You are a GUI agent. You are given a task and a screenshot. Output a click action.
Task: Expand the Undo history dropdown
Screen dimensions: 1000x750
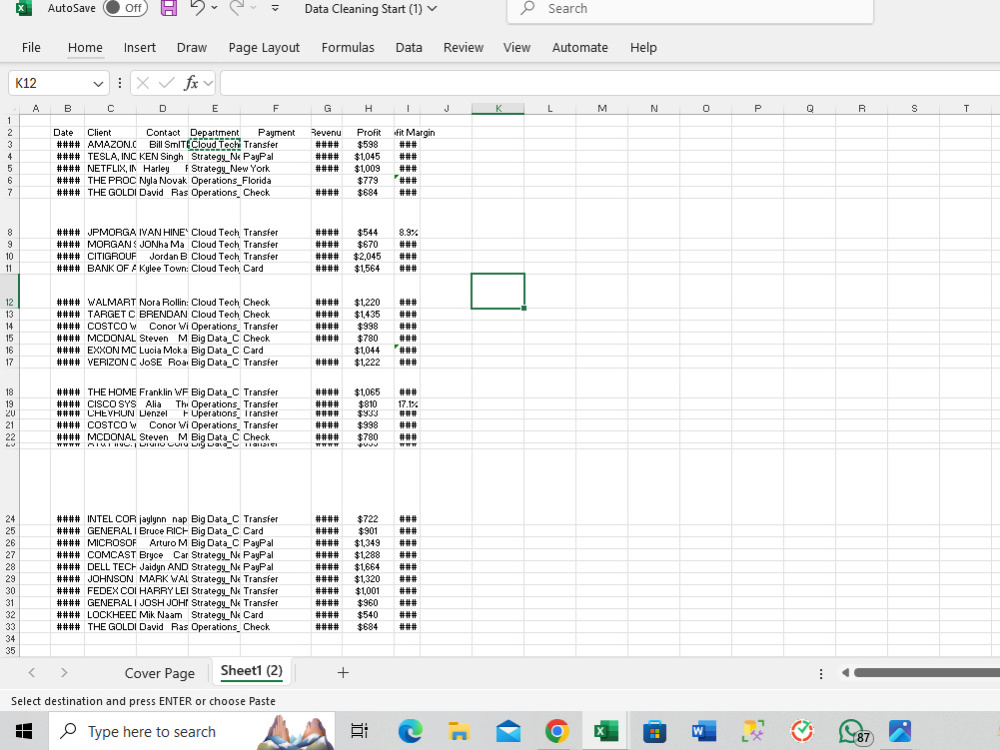pyautogui.click(x=214, y=8)
